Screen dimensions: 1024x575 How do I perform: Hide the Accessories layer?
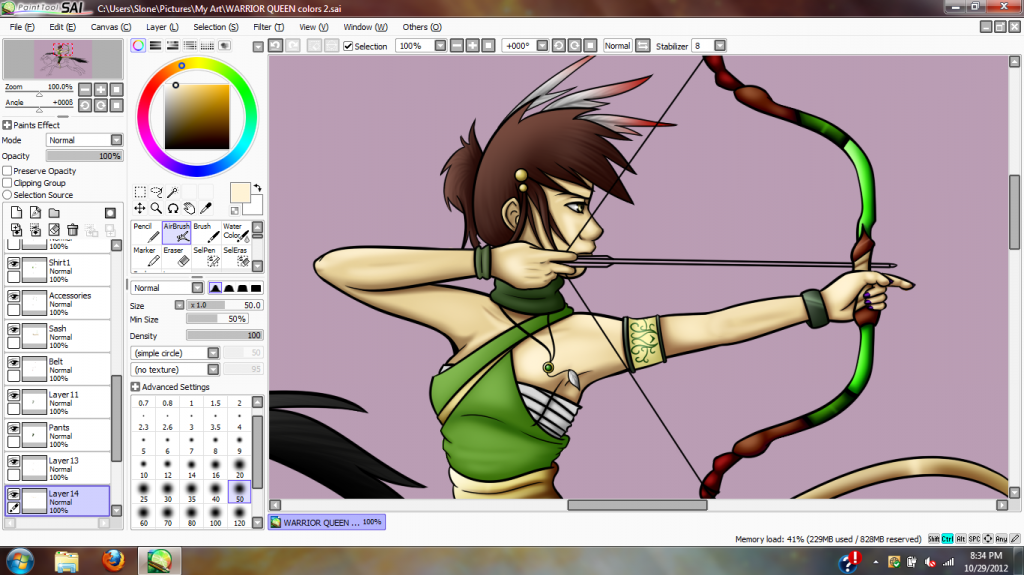[x=13, y=296]
